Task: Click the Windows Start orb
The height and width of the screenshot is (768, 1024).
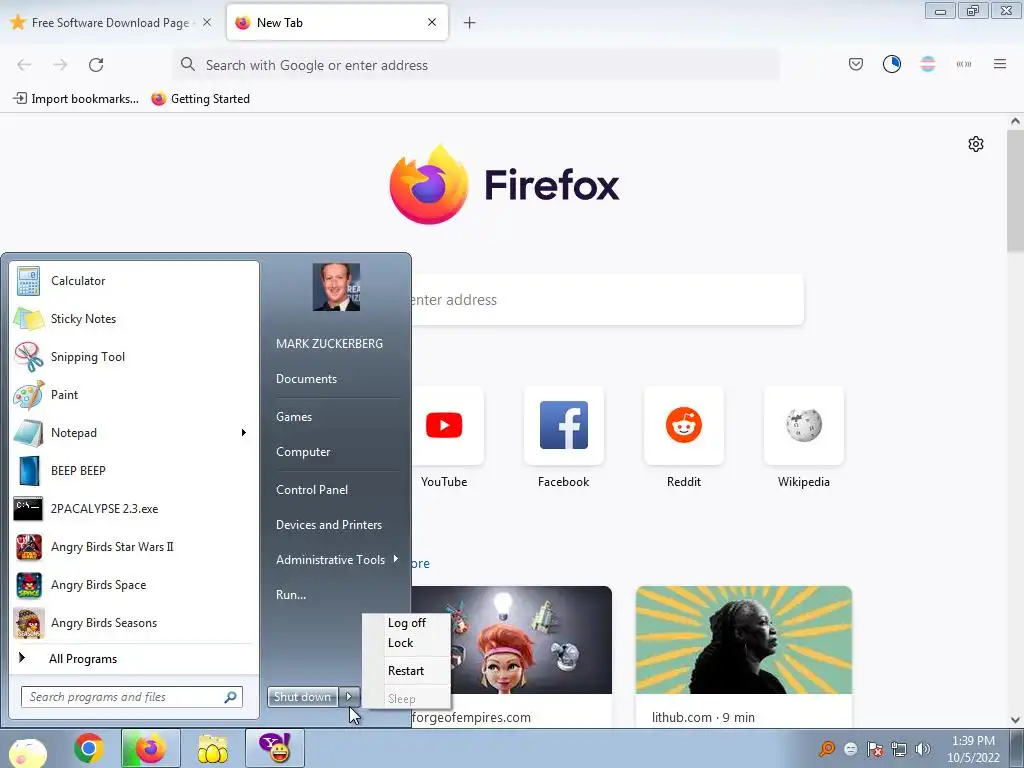Action: 27,751
